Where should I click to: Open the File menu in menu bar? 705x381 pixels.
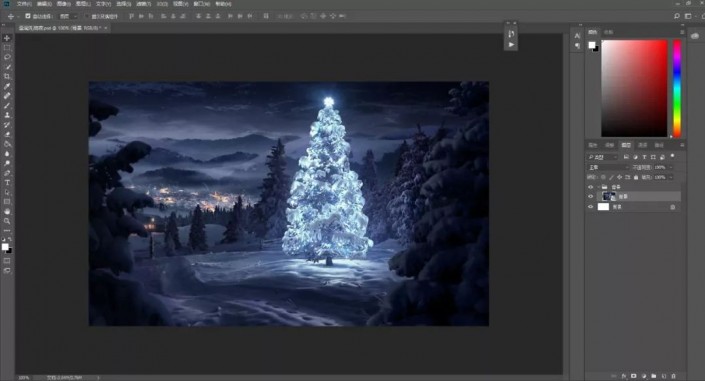tap(24, 4)
